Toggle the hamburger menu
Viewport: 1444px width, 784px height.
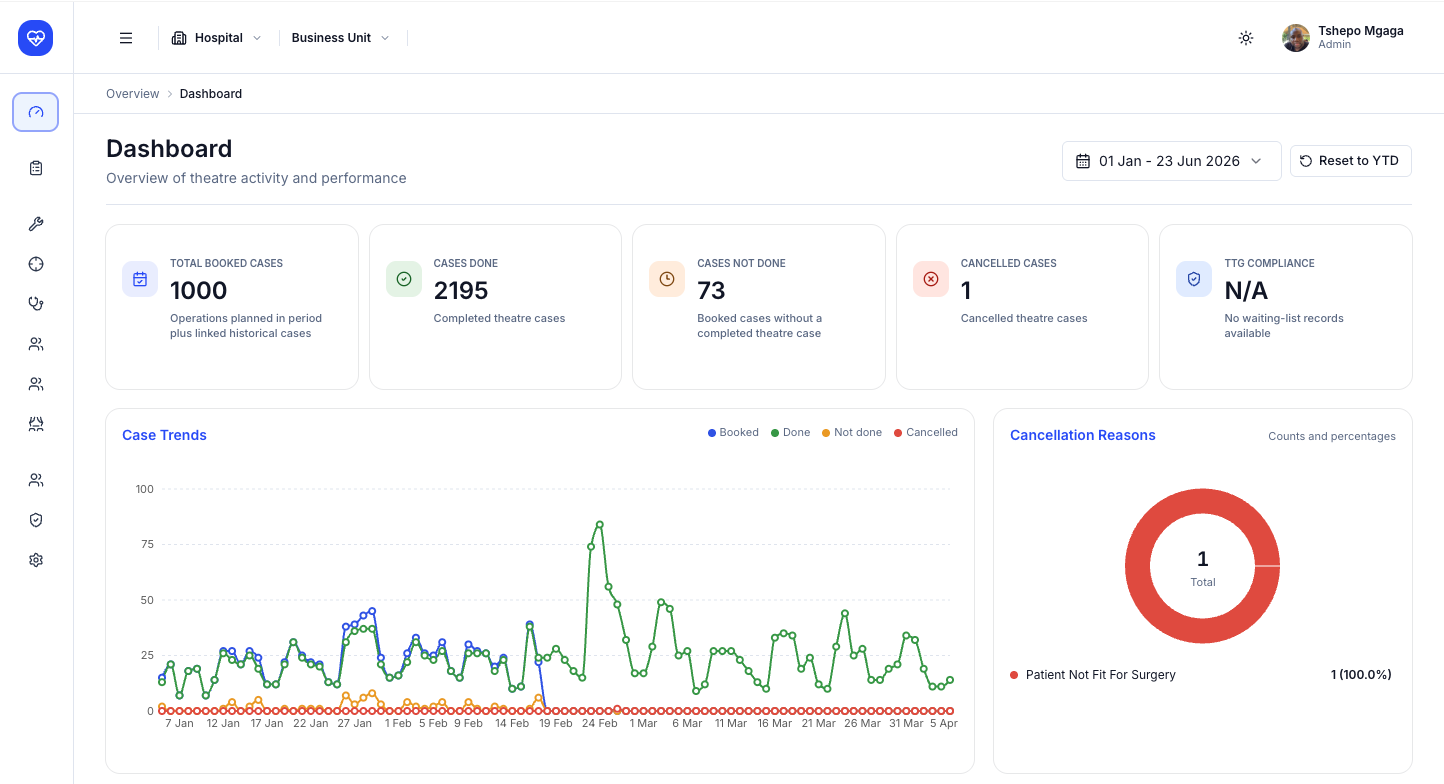[126, 38]
